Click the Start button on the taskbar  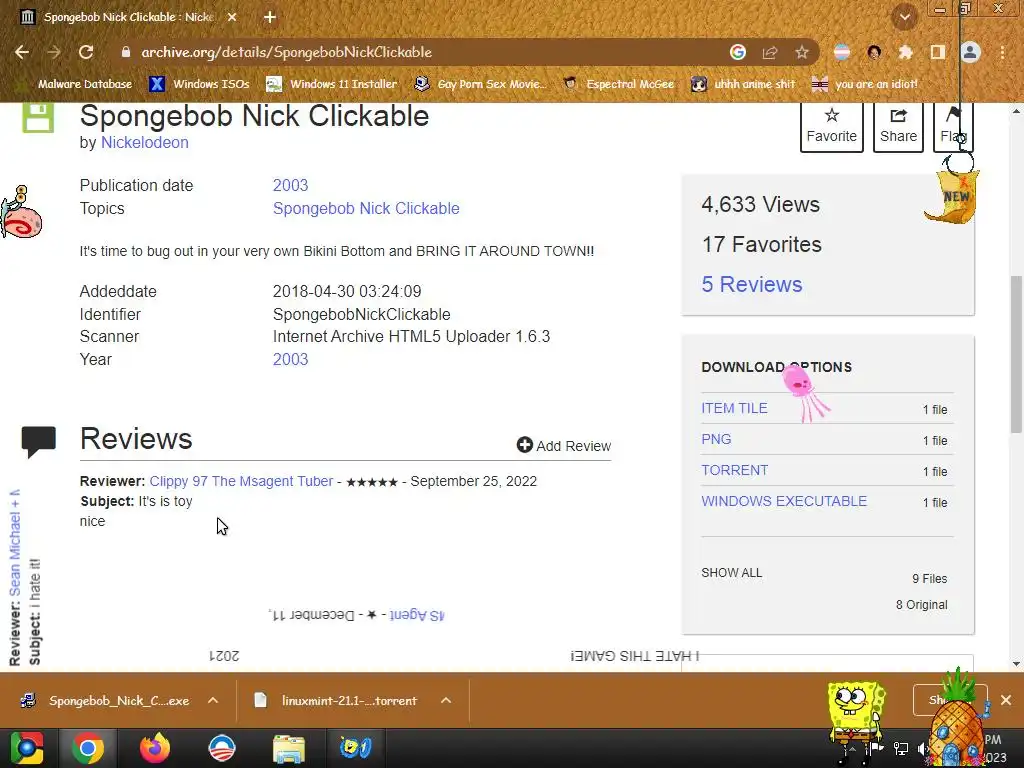(26, 748)
